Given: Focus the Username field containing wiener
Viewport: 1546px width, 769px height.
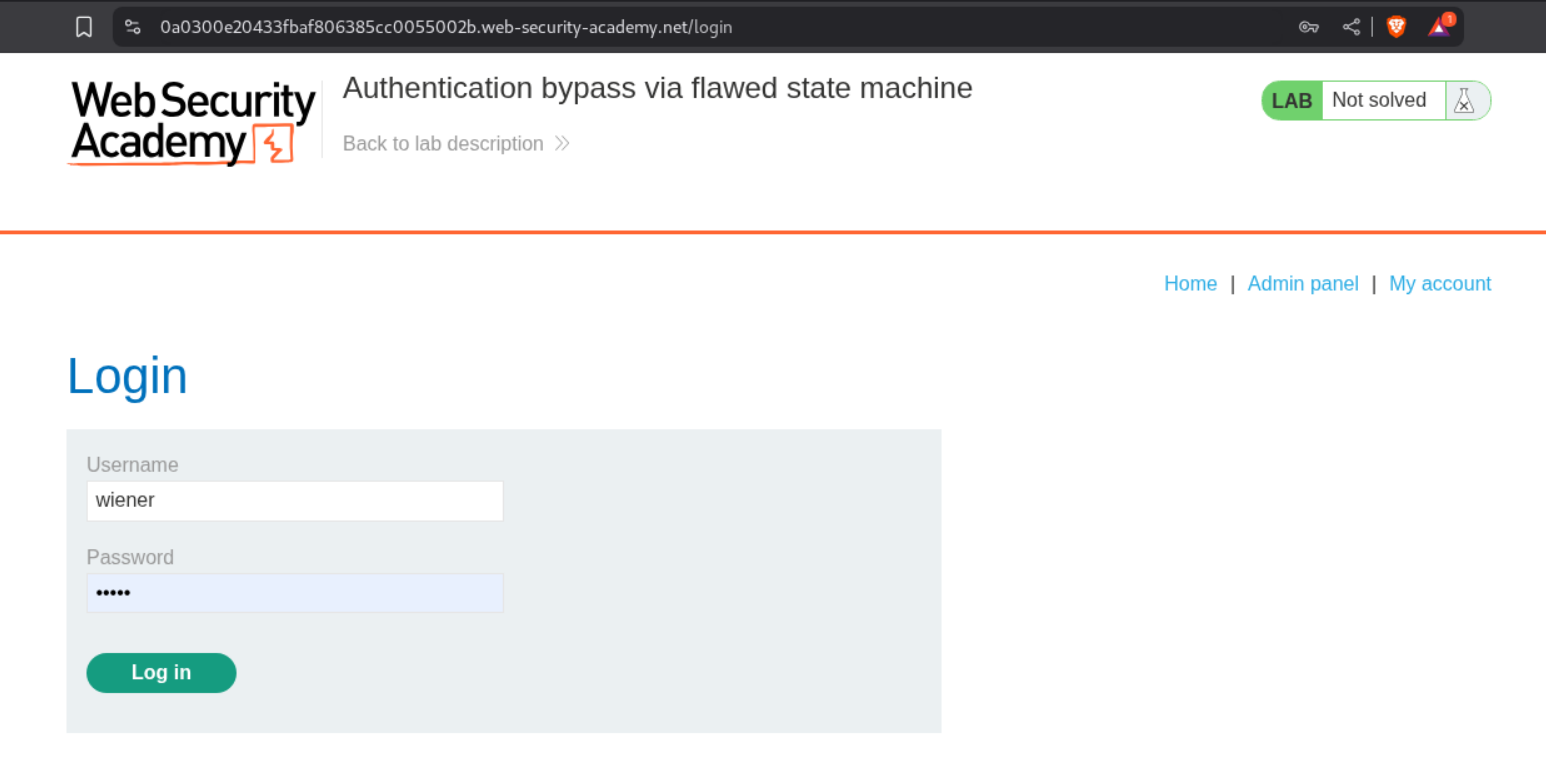Looking at the screenshot, I should coord(295,501).
